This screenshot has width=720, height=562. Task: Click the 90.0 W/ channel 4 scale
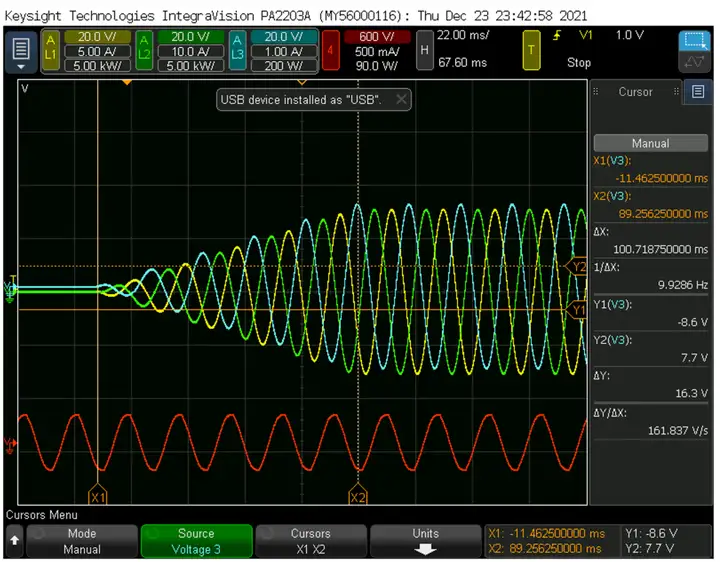coord(377,66)
